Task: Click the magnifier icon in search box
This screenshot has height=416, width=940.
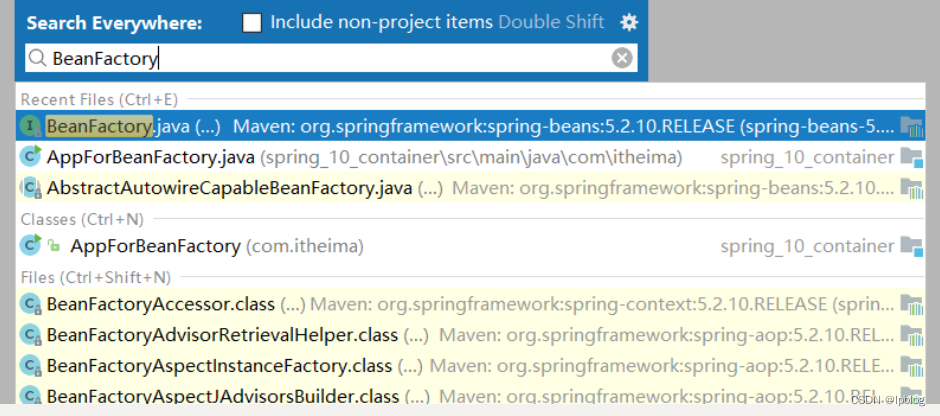Action: point(38,58)
